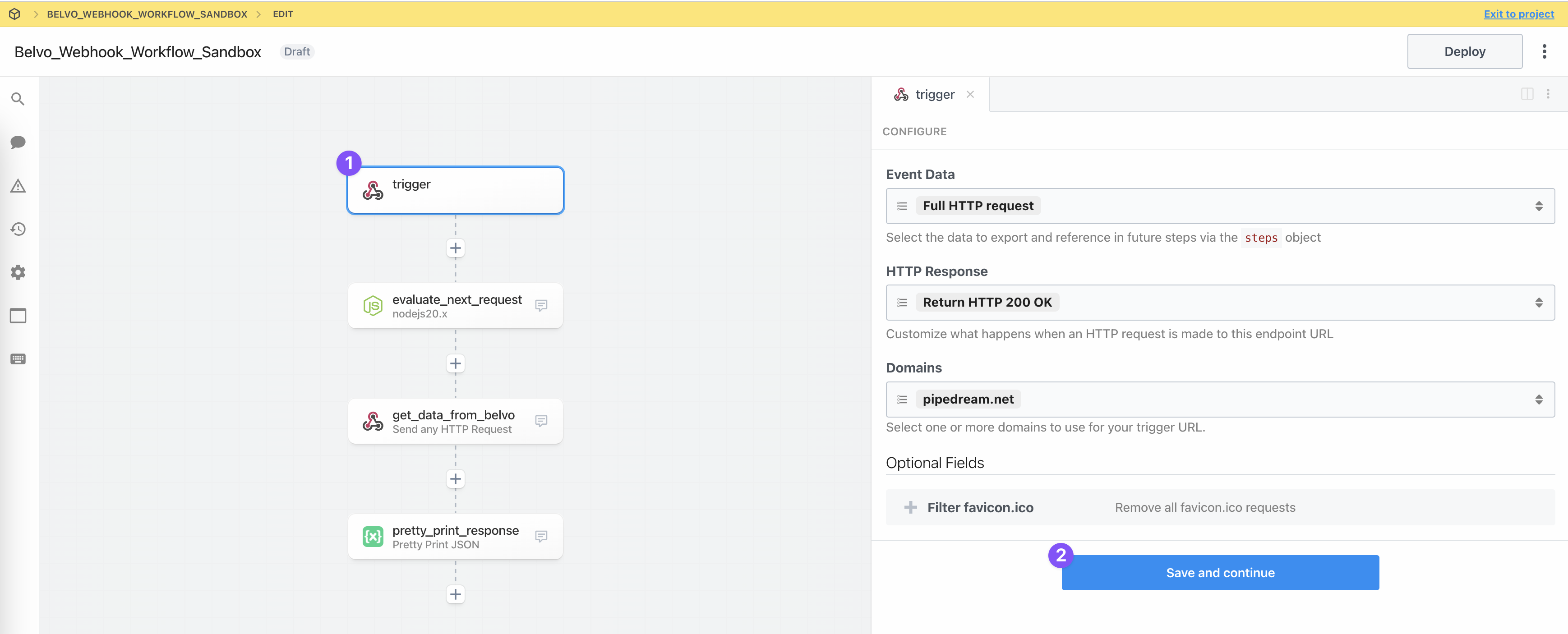Viewport: 1568px width, 634px height.
Task: Click the Belvo_Webhook_Workflow_Sandbox title
Action: pos(138,52)
